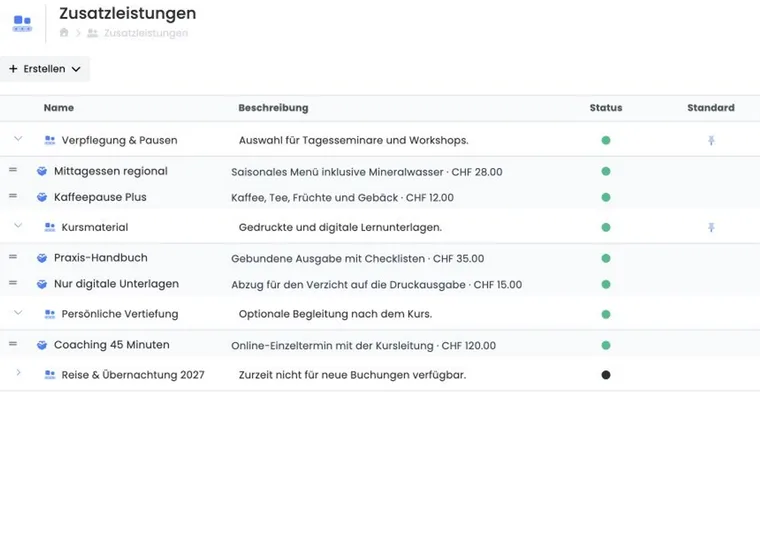Collapse the Verpflegung & Pausen group
Screen dimensions: 760x548
[18, 139]
